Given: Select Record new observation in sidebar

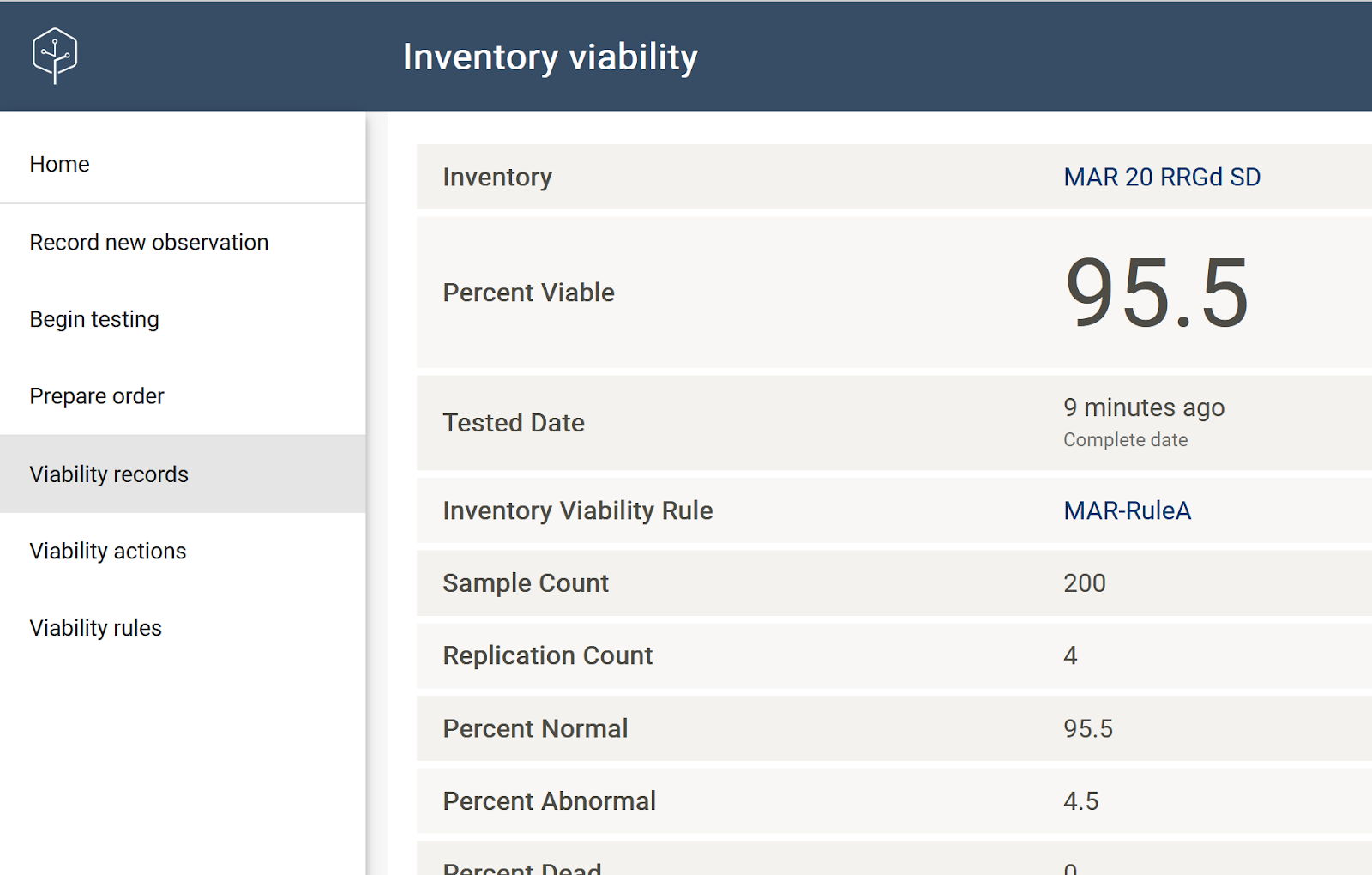Looking at the screenshot, I should 183,242.
